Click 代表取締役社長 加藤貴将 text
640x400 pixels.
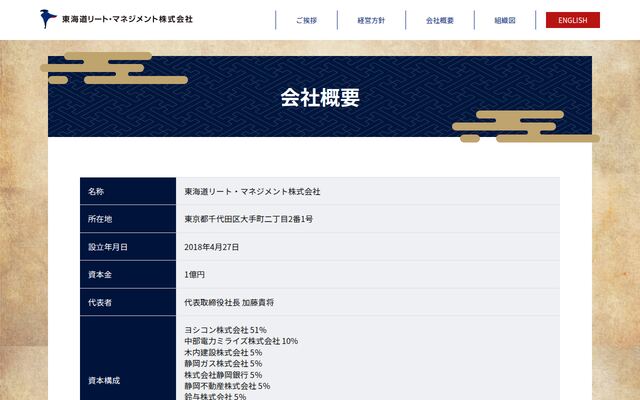pos(229,302)
